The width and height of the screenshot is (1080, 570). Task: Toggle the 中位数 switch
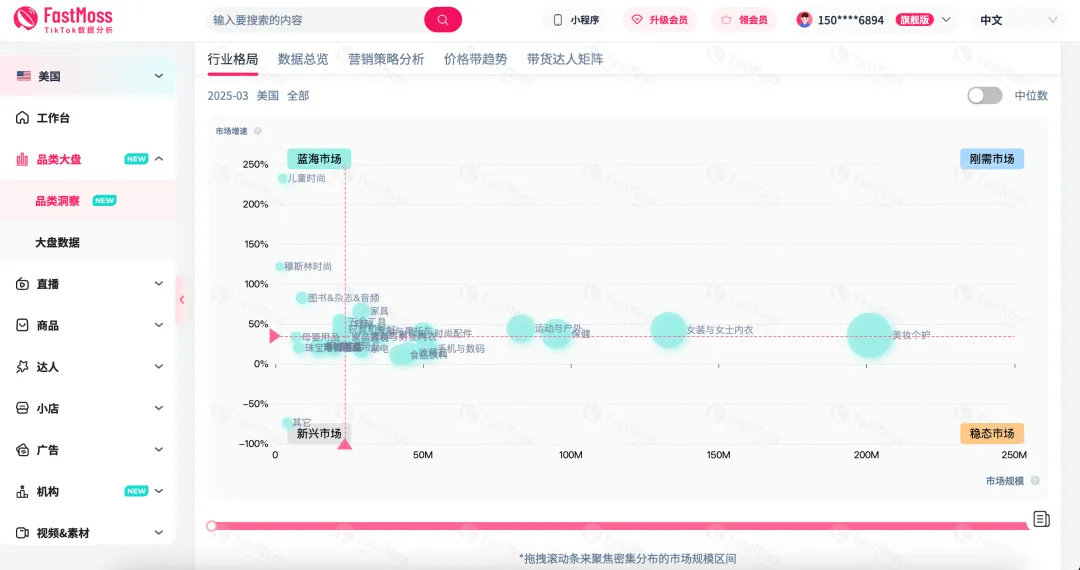point(984,96)
